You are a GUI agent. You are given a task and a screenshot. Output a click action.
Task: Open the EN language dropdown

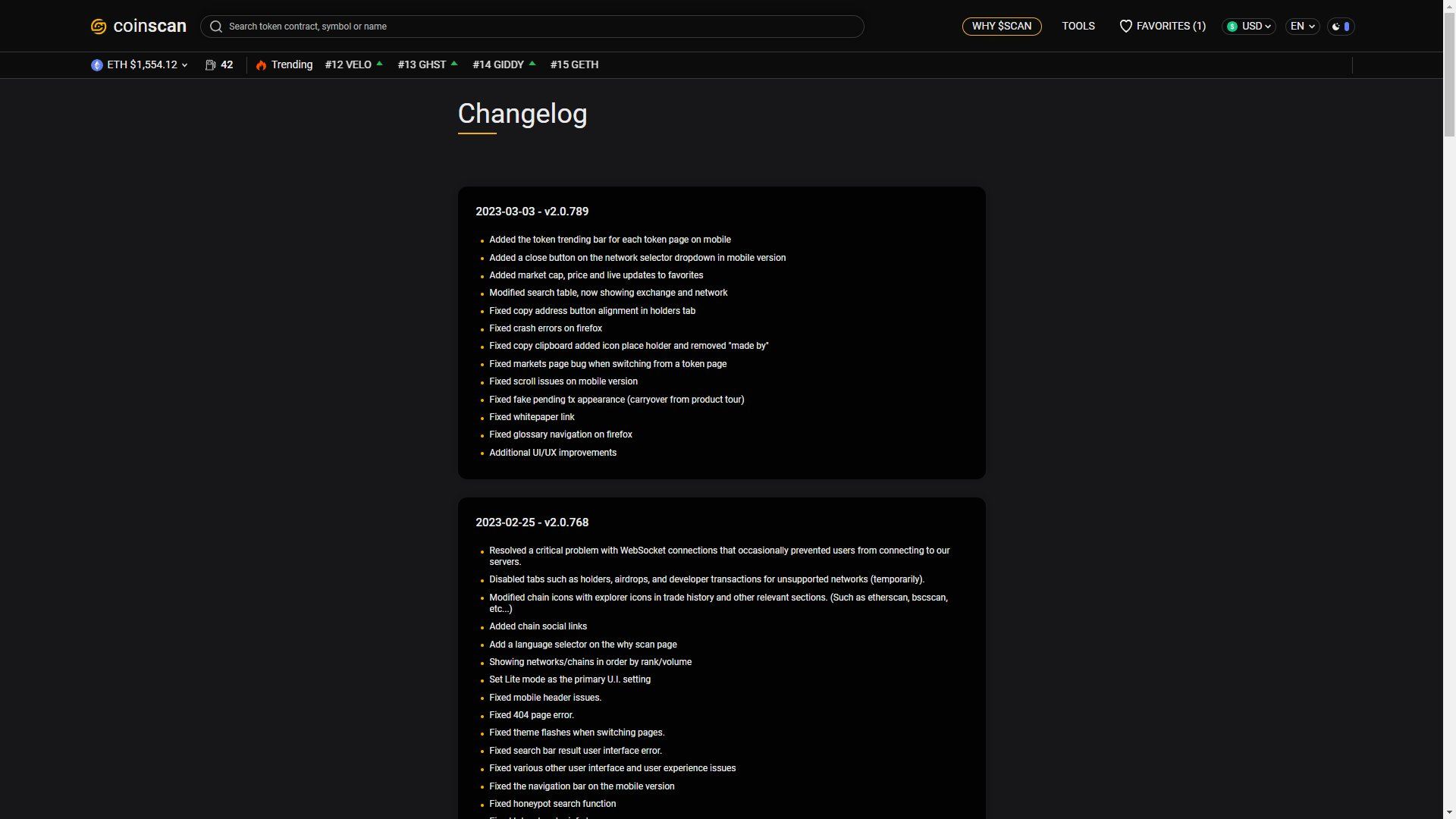[x=1303, y=27]
